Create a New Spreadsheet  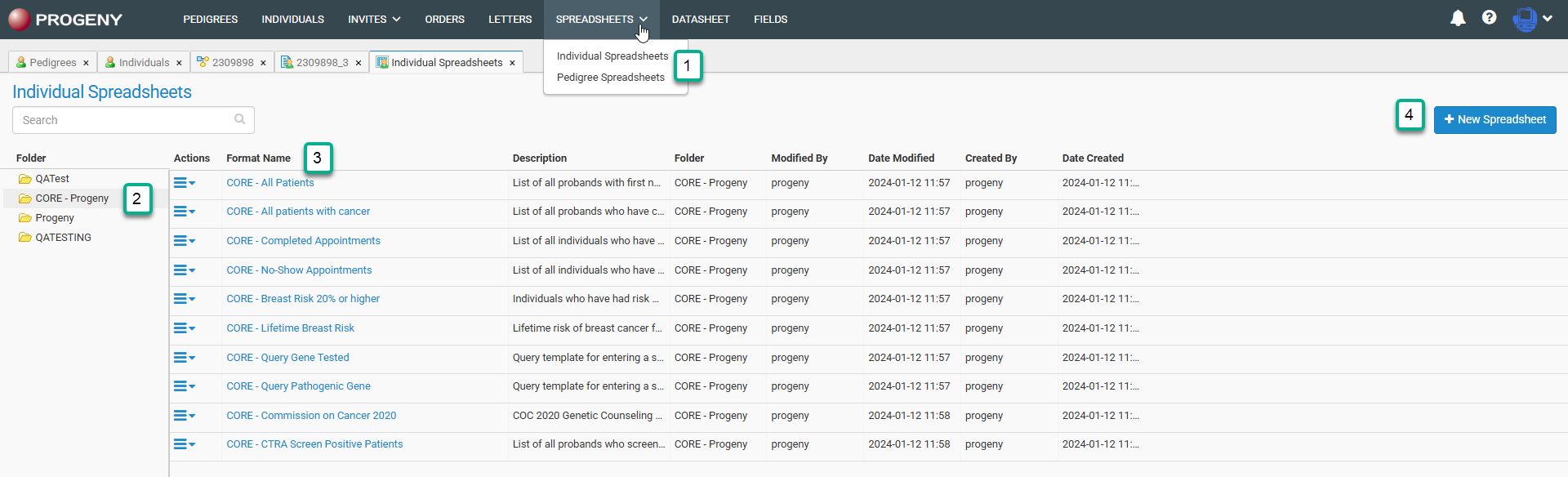(1494, 119)
